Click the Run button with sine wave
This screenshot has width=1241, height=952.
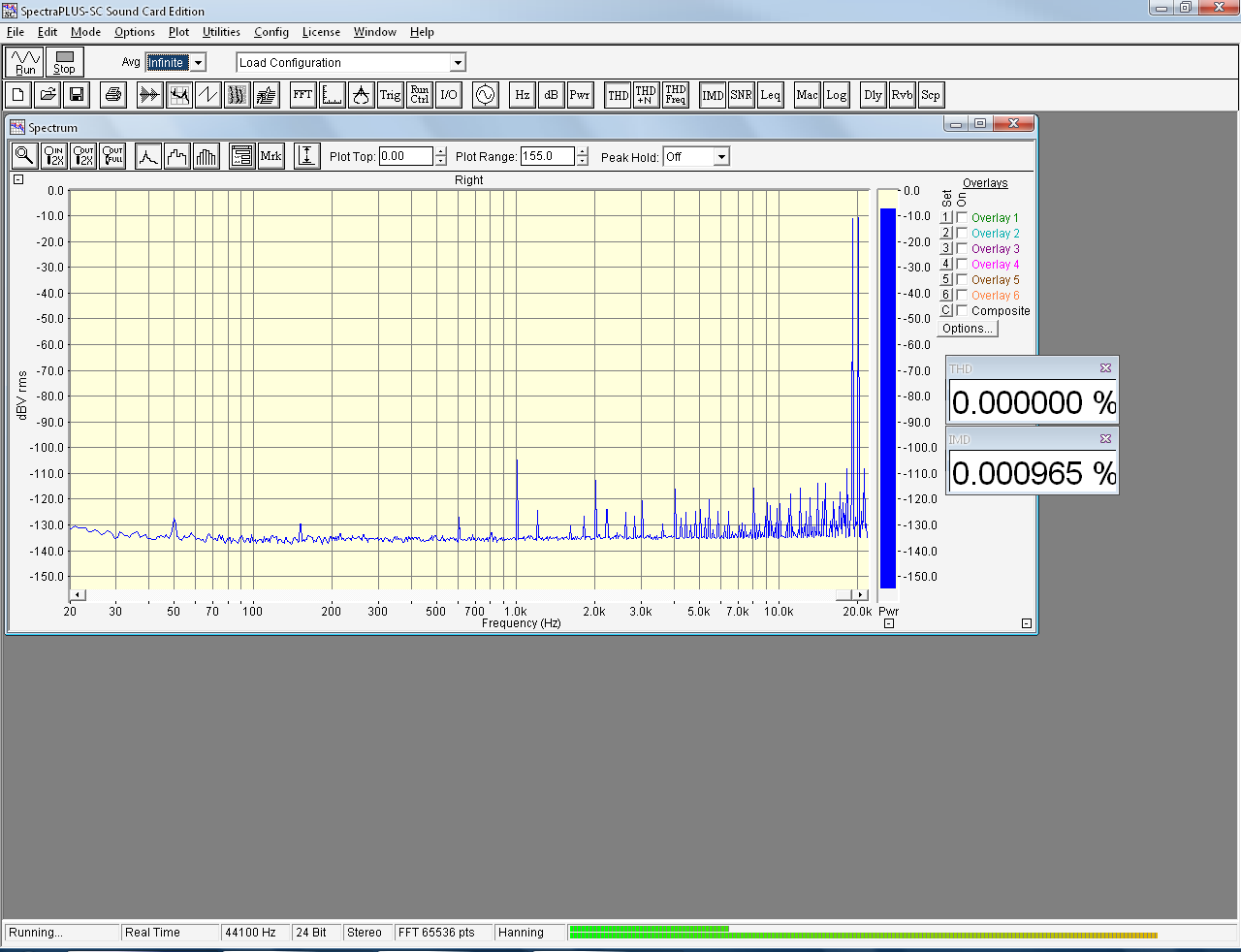25,62
